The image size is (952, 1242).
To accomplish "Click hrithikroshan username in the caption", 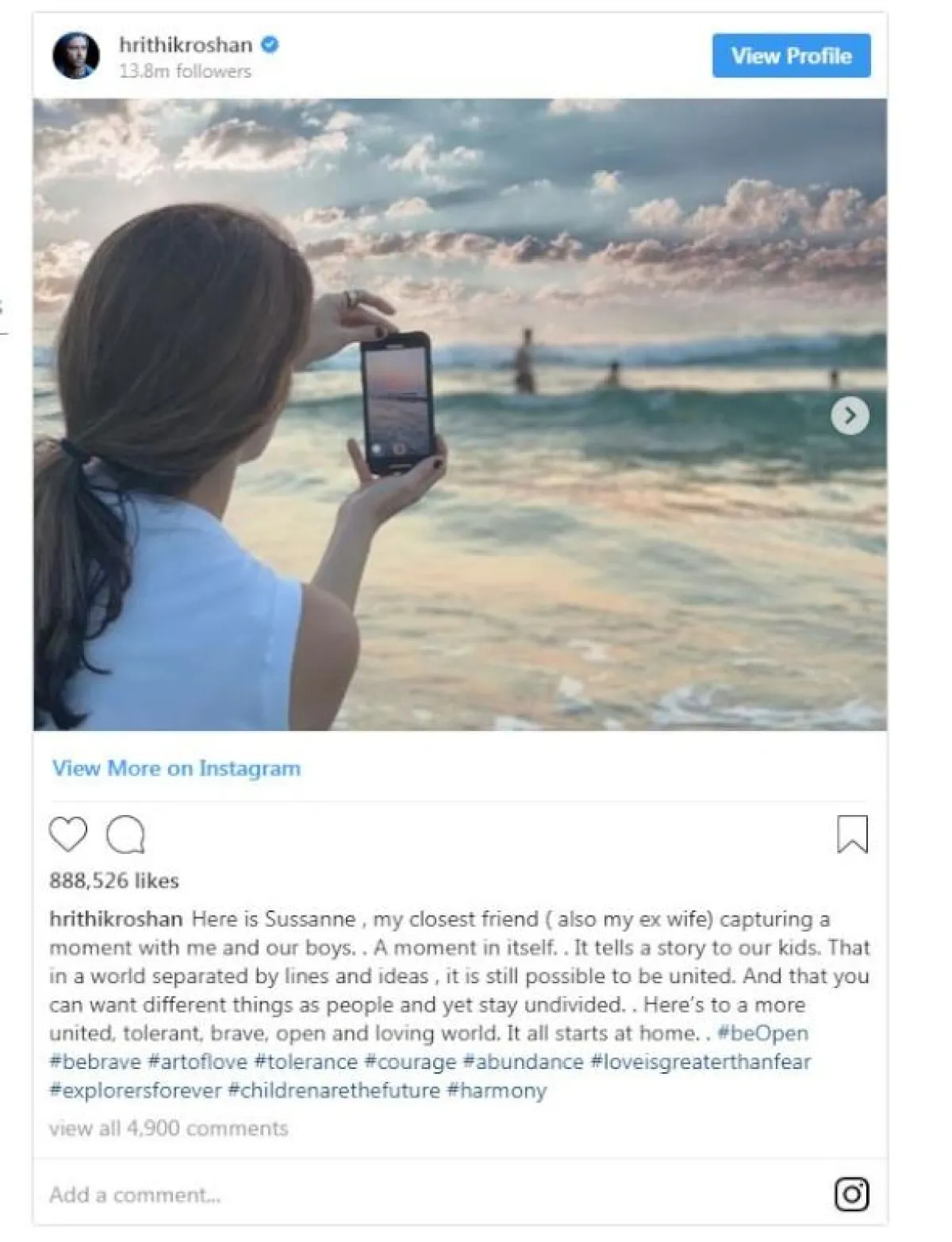I will click(x=116, y=919).
